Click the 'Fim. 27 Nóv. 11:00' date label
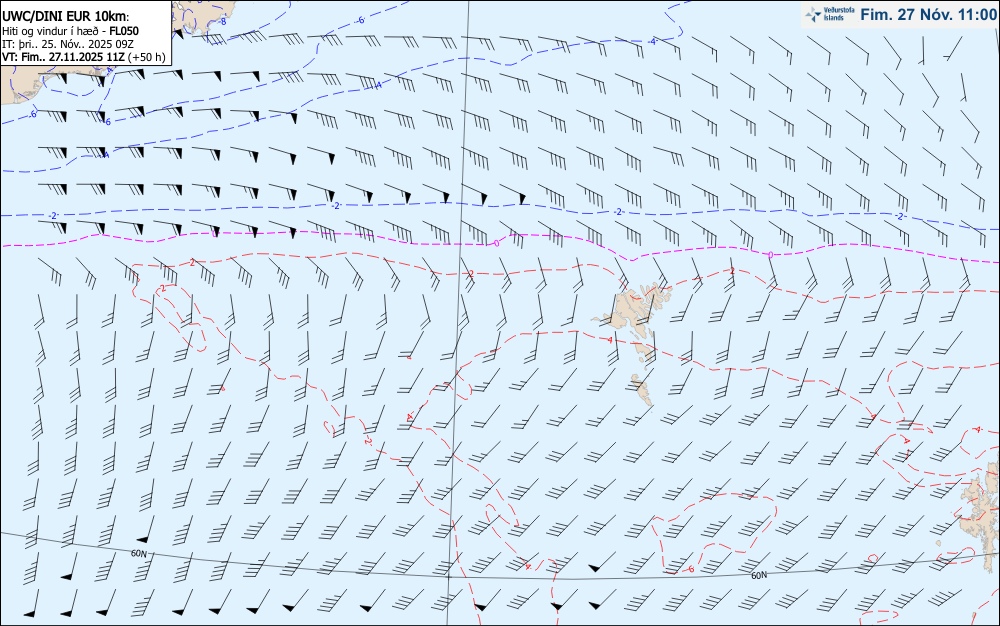Screen dimensions: 1000x626 coord(927,15)
